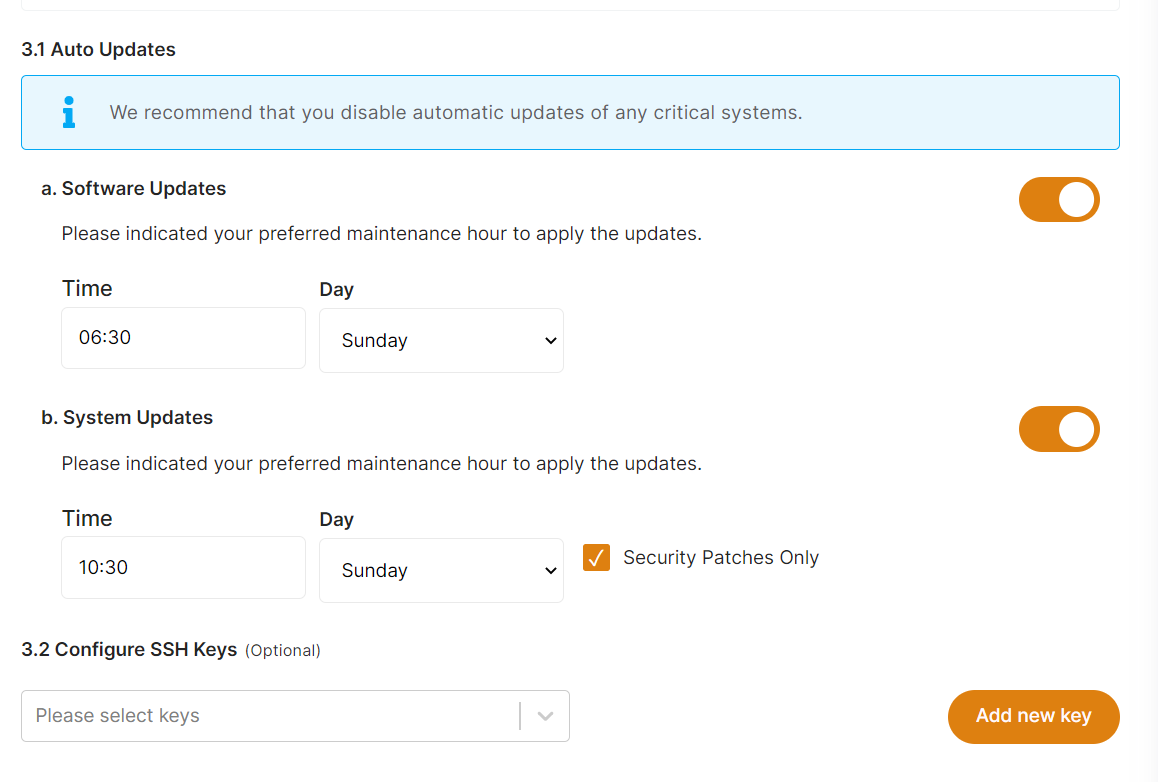Click the Day label under Software Updates
Screen dimensions: 1158x782
(336, 290)
